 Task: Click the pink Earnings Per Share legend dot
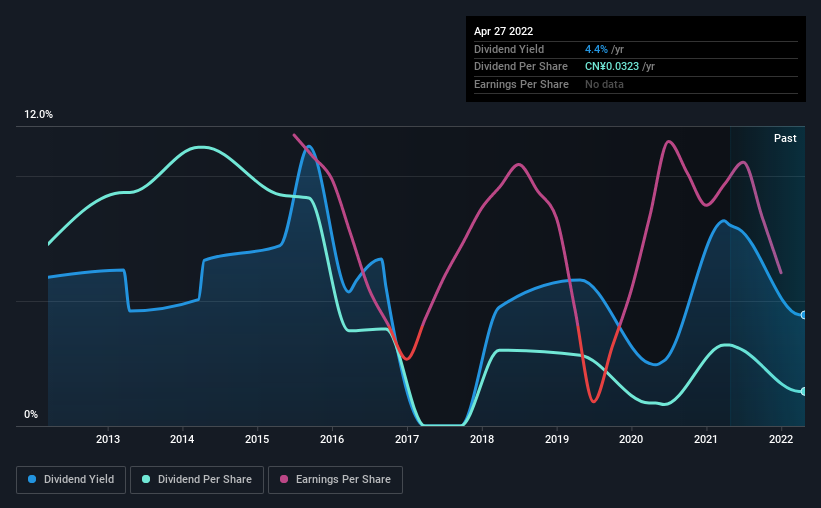pyautogui.click(x=284, y=479)
